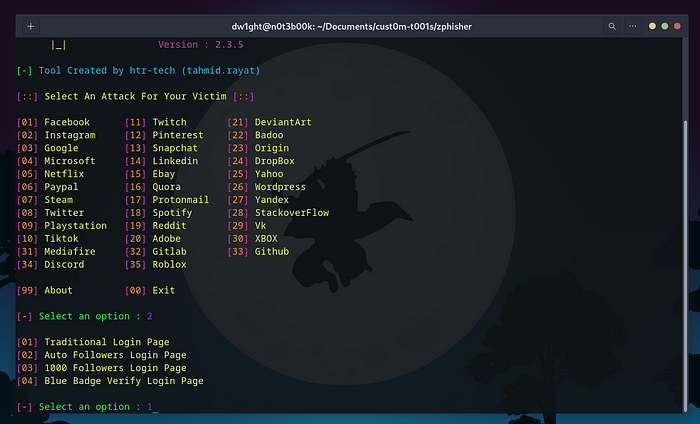The image size is (700, 424).
Task: Maximize window with green circle button
Action: pos(665,26)
